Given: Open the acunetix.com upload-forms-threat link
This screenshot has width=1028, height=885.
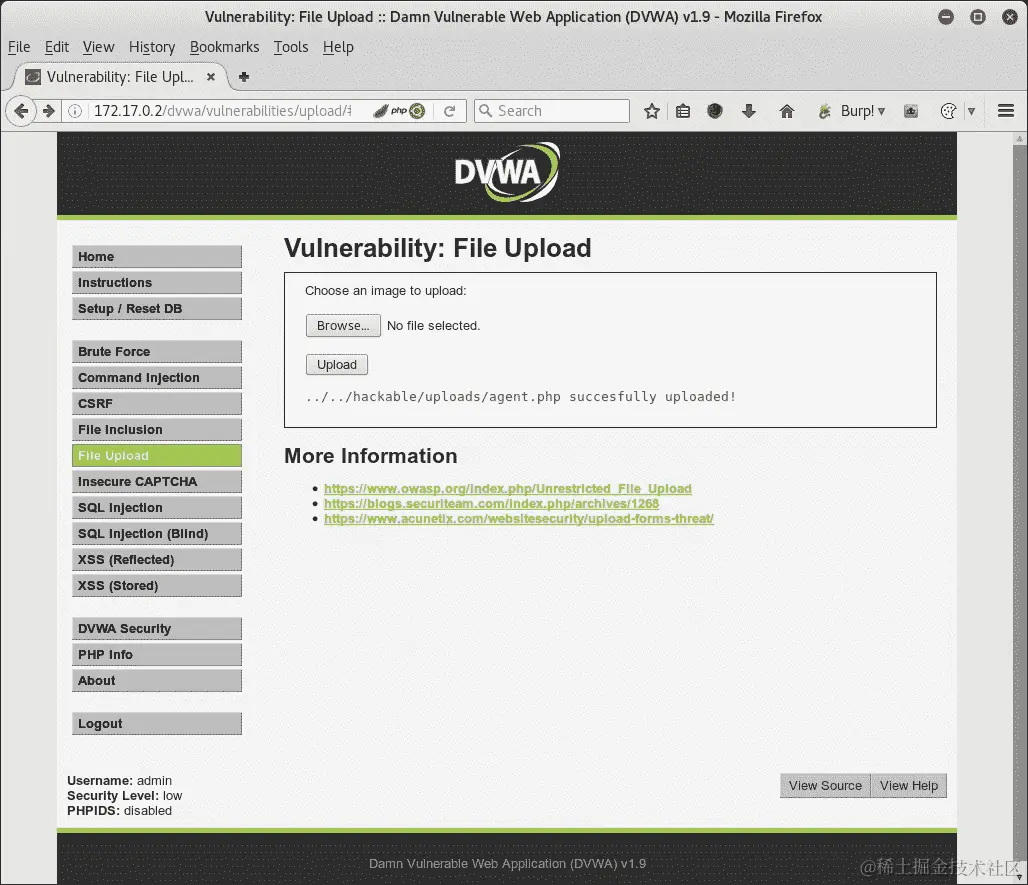Looking at the screenshot, I should coord(519,519).
